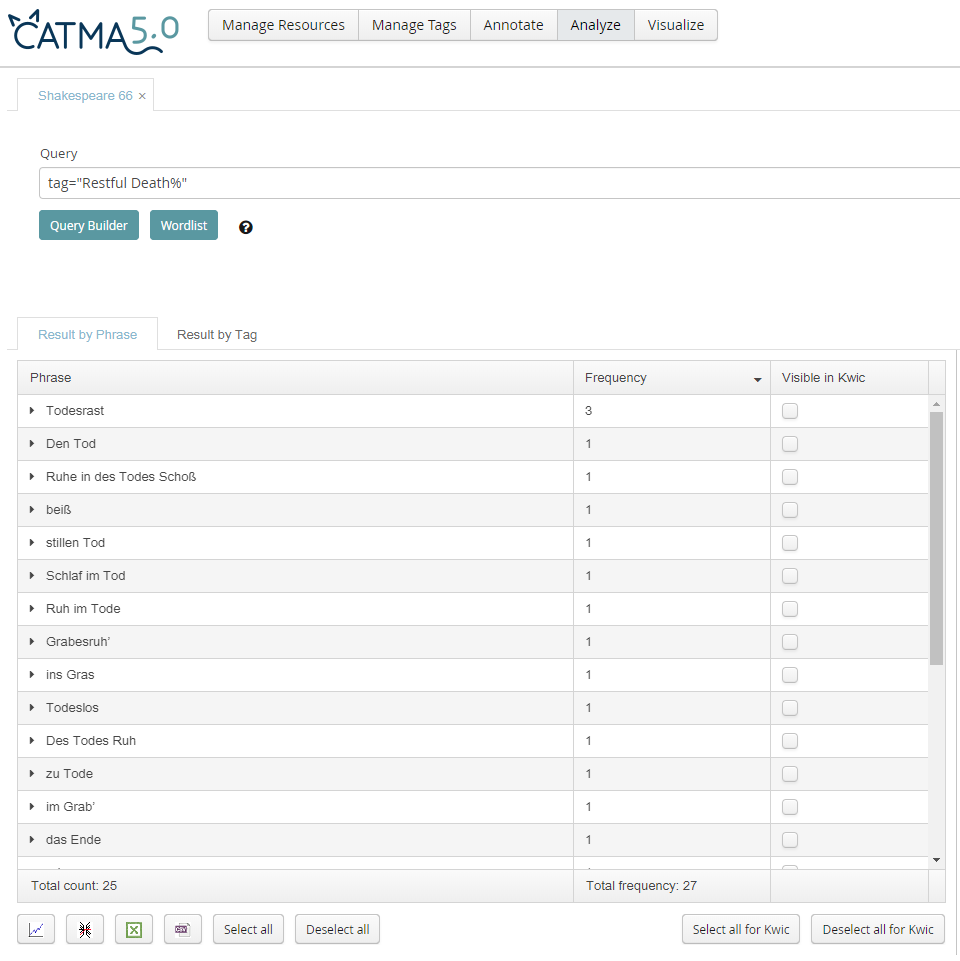Close the Shakespeare 66 tab

click(142, 96)
